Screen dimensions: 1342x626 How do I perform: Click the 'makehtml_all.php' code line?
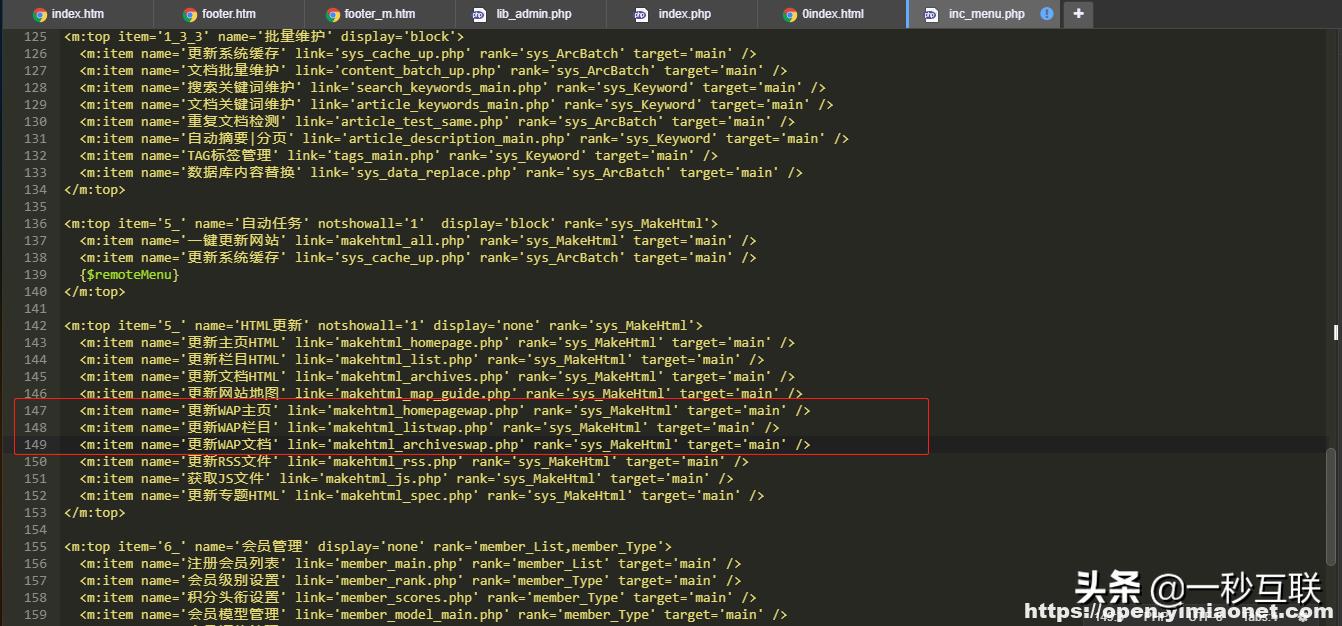click(x=418, y=240)
